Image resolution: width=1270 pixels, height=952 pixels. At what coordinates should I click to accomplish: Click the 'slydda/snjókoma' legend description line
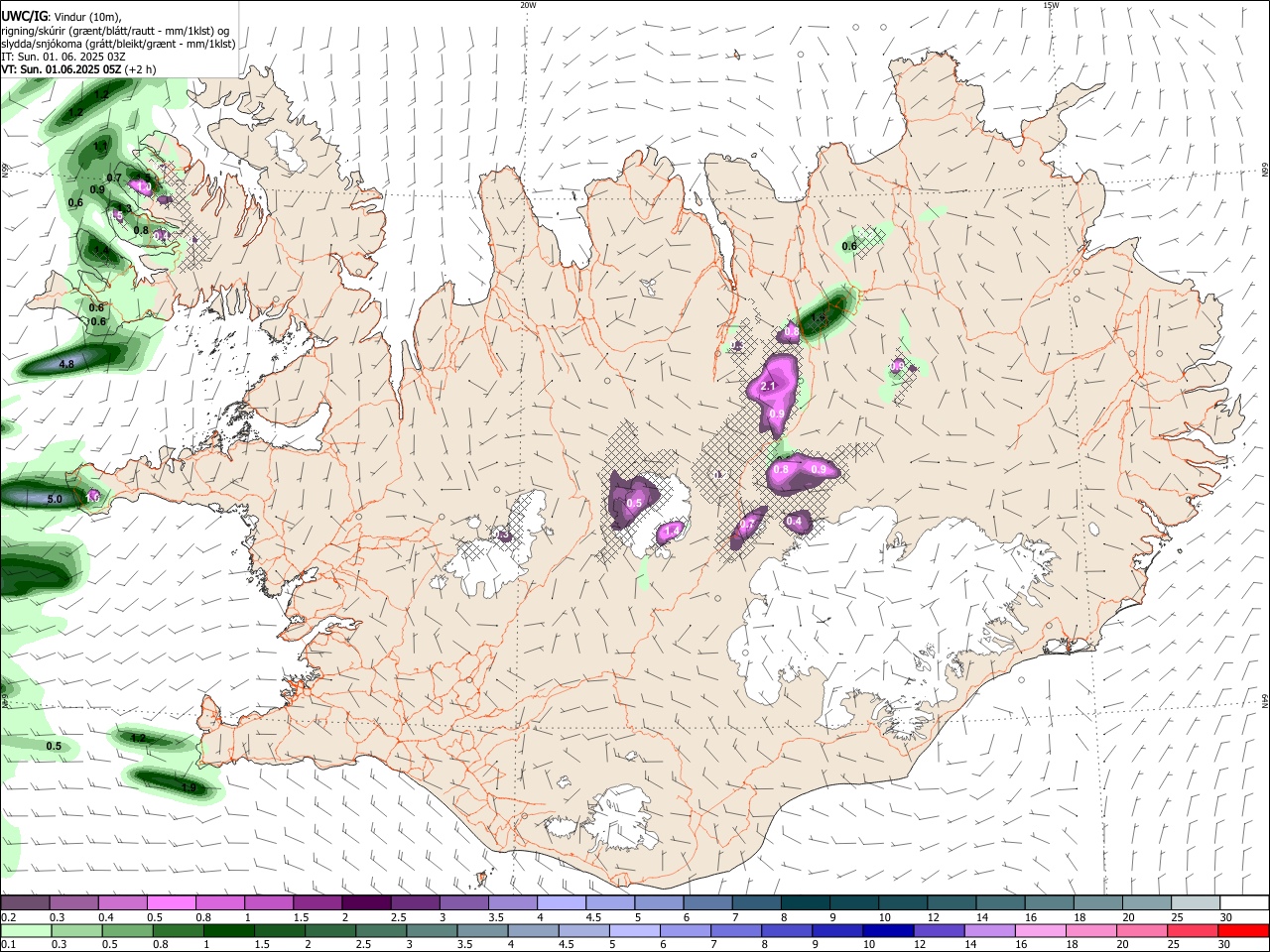(118, 44)
